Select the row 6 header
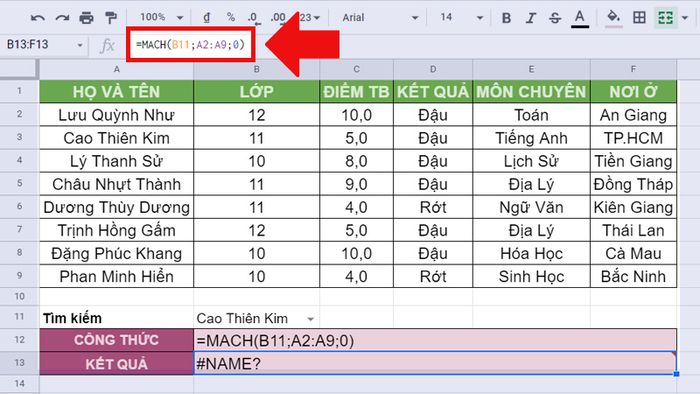 point(19,207)
